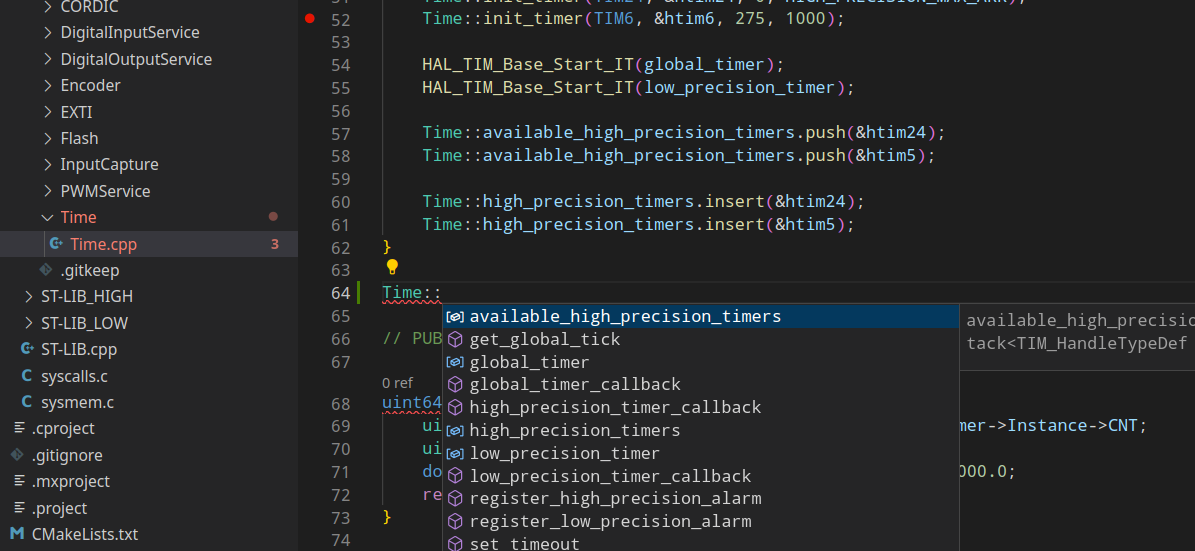Screen dimensions: 1195x551
Task: Click the lightbulb code action icon
Action: [x=392, y=267]
